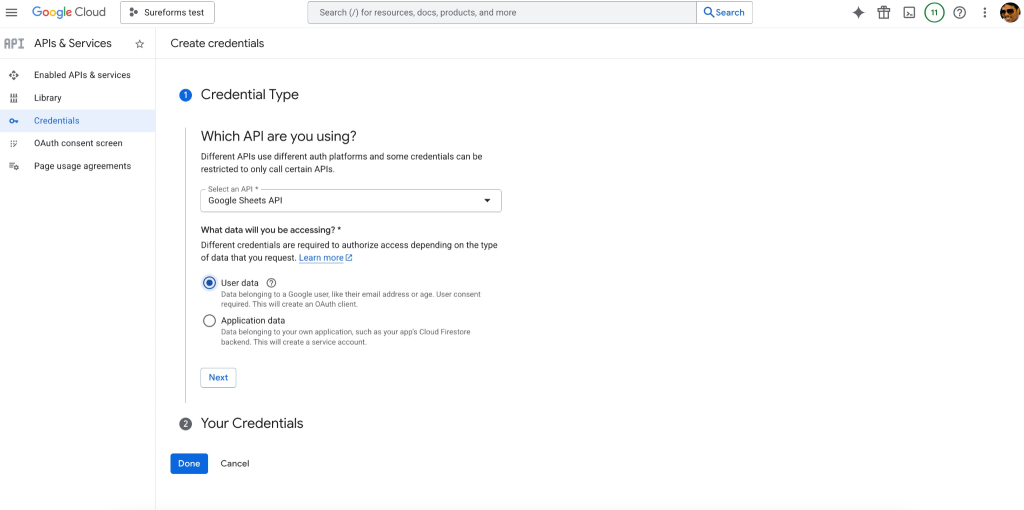1024x510 pixels.
Task: Click step 1 number circle
Action: pos(185,95)
